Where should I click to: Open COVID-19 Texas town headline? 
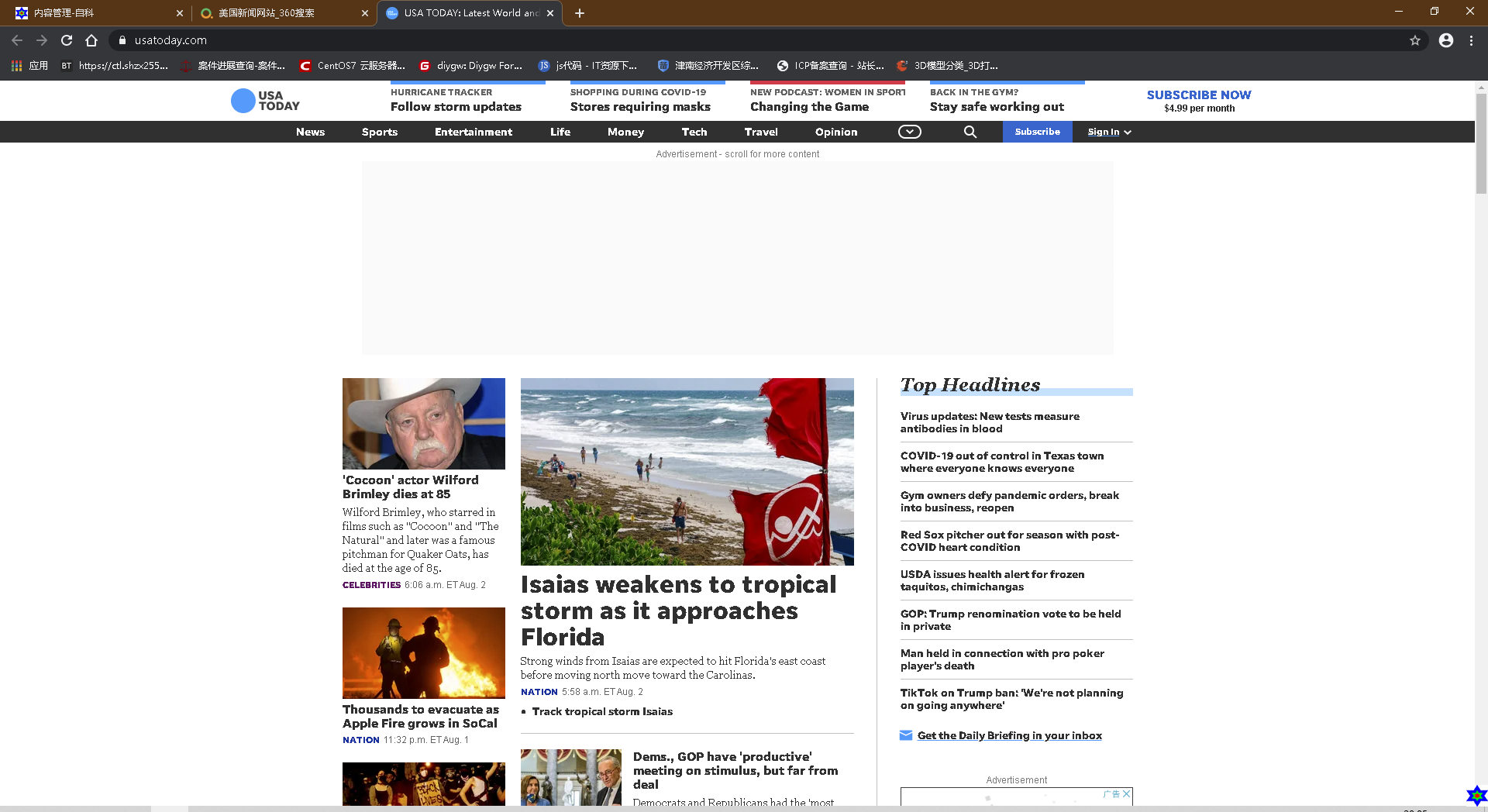tap(1002, 462)
